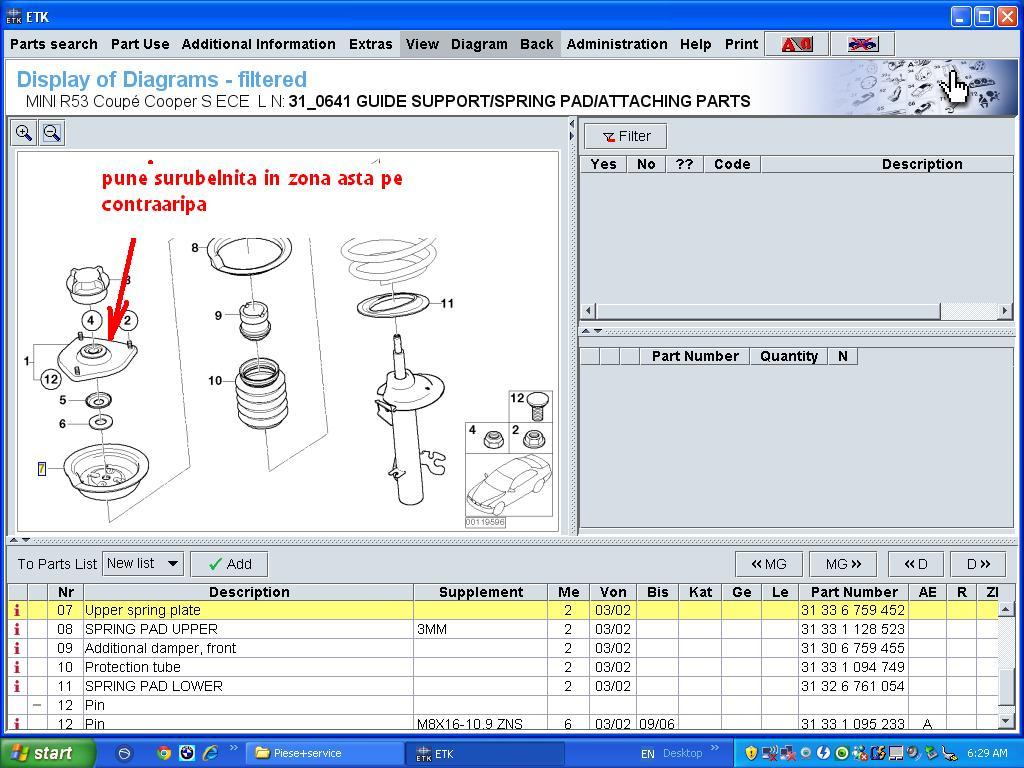Click info icon for SPRING PAD LOWER row

click(17, 686)
